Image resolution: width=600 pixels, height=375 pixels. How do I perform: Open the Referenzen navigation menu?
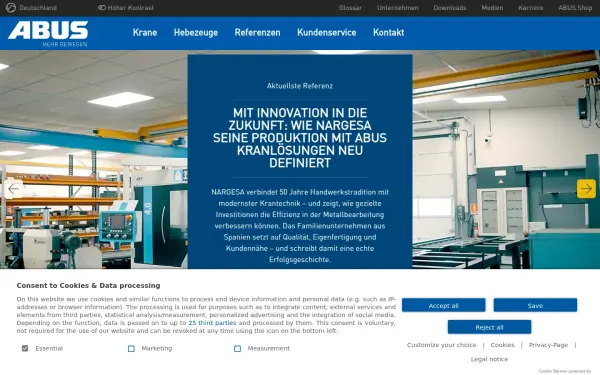click(x=258, y=33)
